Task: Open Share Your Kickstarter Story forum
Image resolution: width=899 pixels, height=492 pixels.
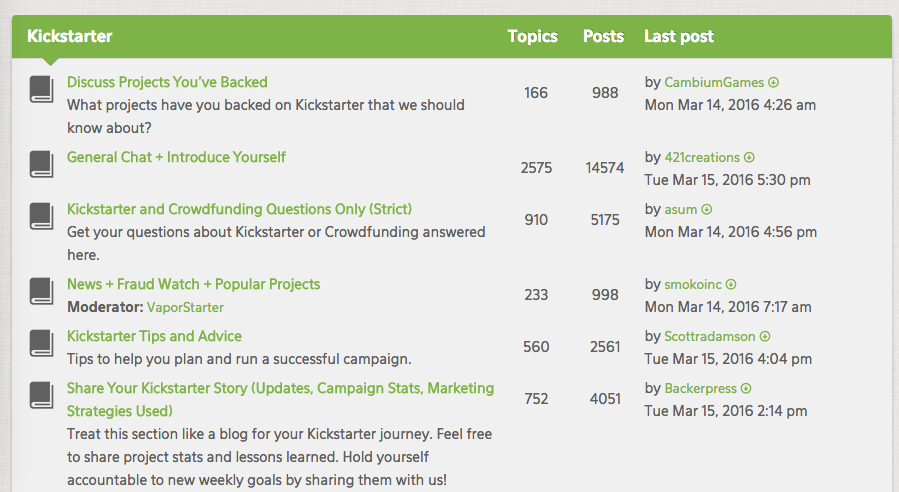Action: point(280,388)
